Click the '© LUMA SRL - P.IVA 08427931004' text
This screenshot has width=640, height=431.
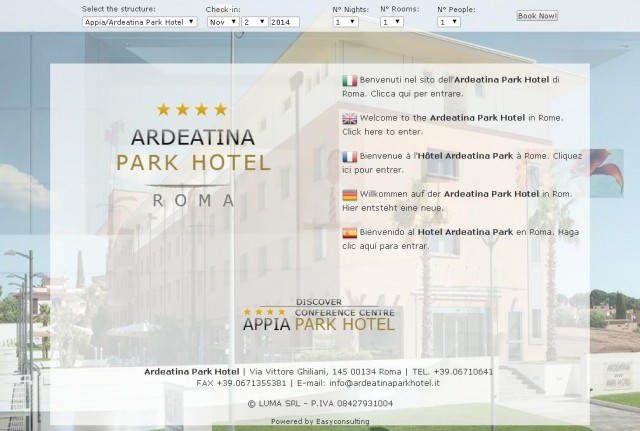[320, 404]
